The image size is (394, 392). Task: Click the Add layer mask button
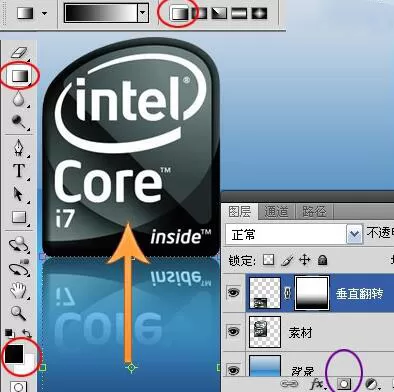[344, 384]
